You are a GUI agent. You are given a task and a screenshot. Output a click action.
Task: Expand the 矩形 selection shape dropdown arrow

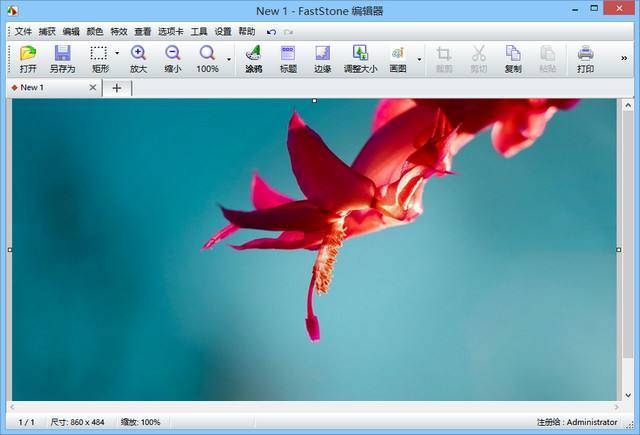(117, 53)
